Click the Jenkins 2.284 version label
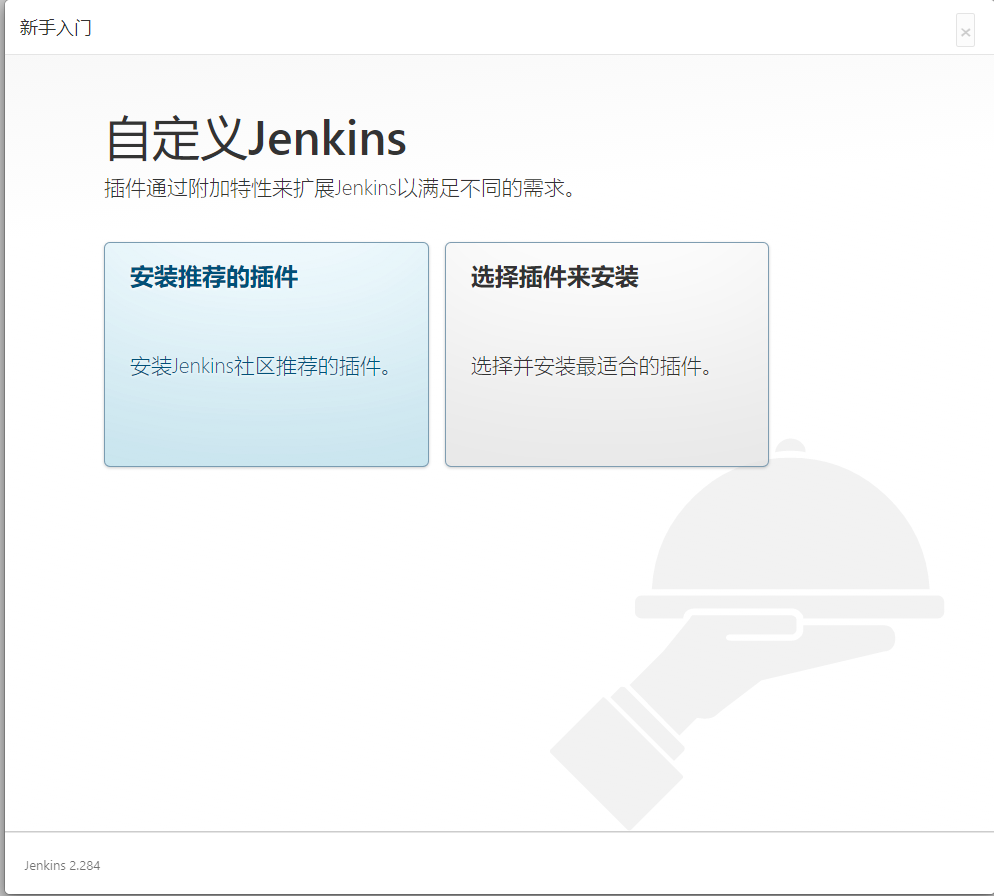Image resolution: width=994 pixels, height=896 pixels. tap(60, 865)
